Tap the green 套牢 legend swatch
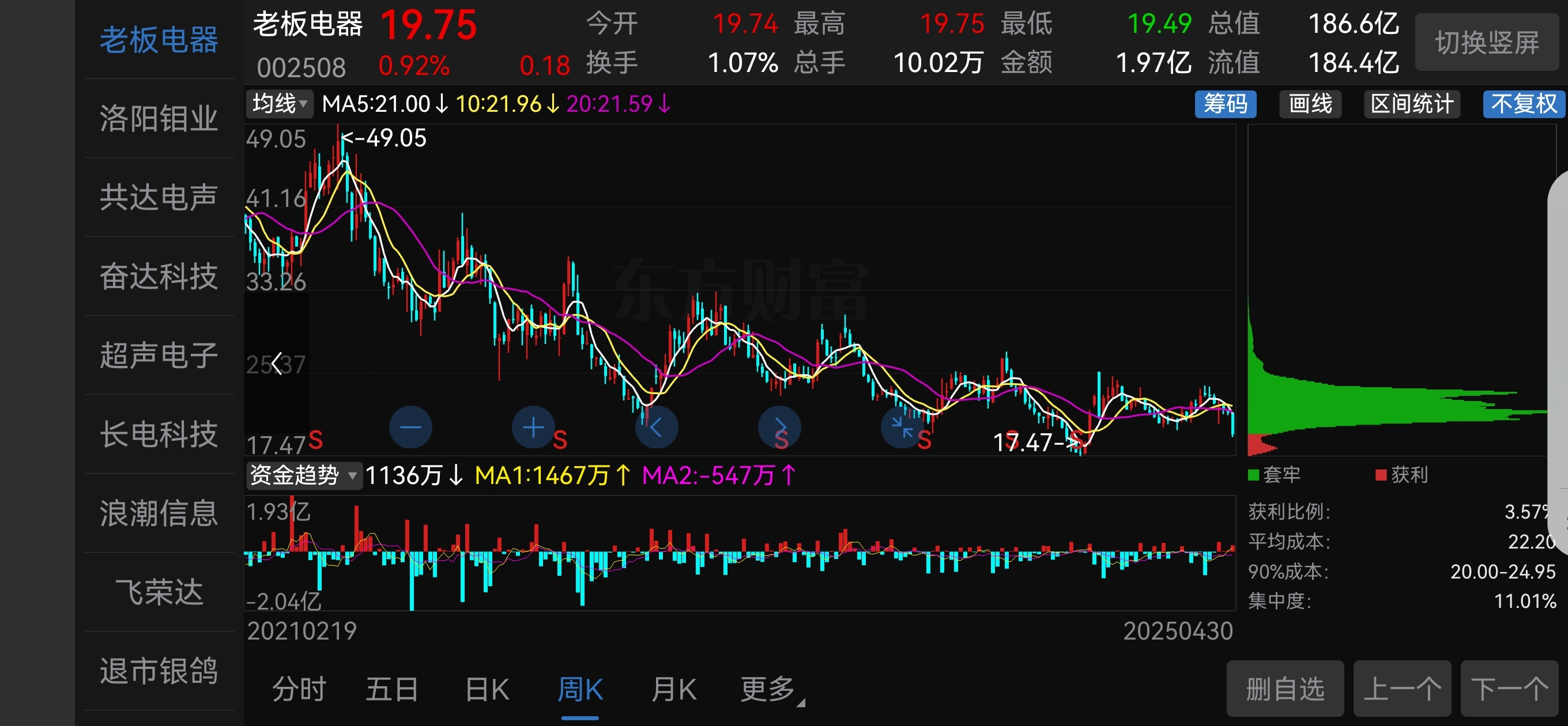 [1253, 475]
